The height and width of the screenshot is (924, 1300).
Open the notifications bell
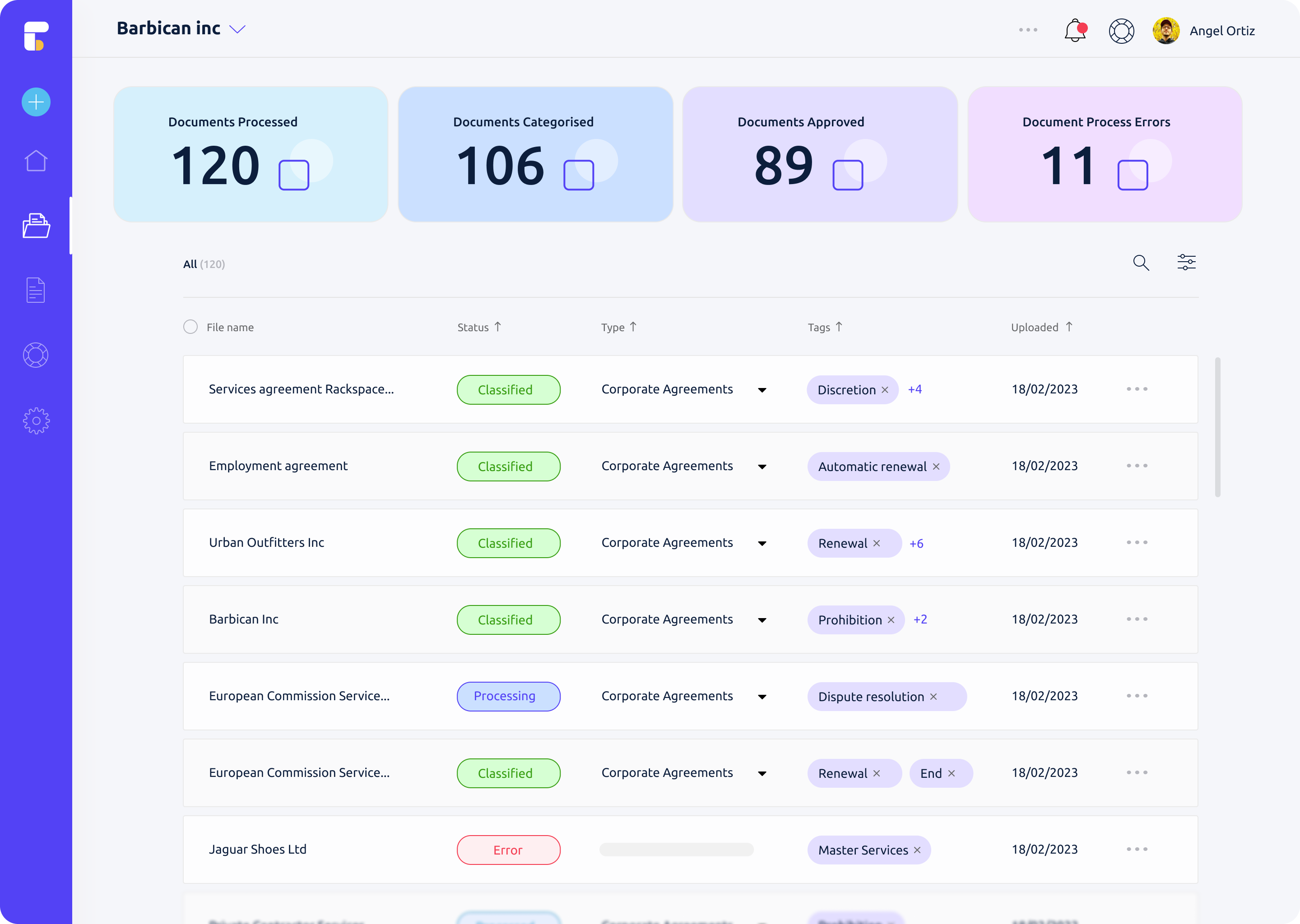(1075, 31)
